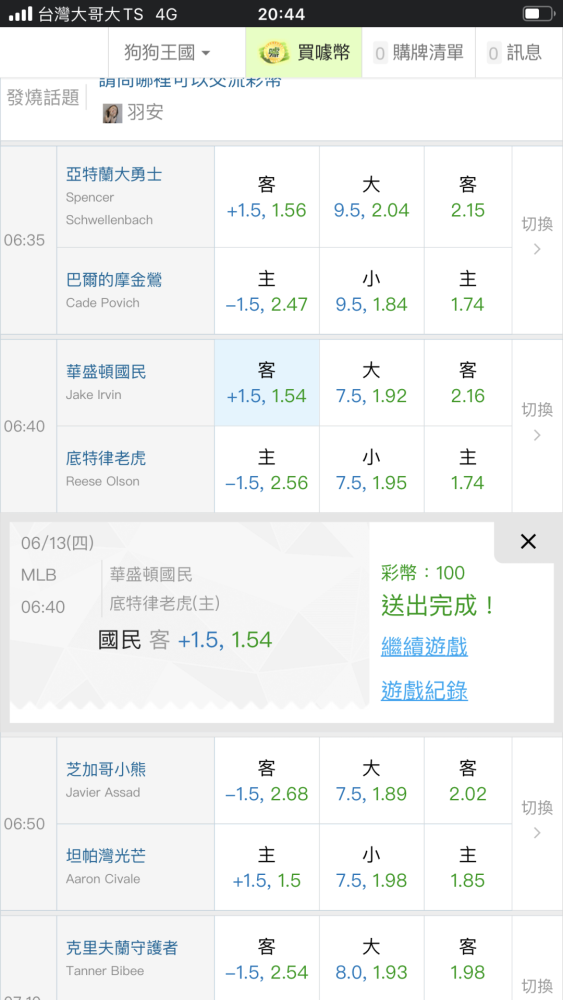The image size is (563, 1000).
Task: Select 坦帕灣光芒 team name
Action: 106,856
